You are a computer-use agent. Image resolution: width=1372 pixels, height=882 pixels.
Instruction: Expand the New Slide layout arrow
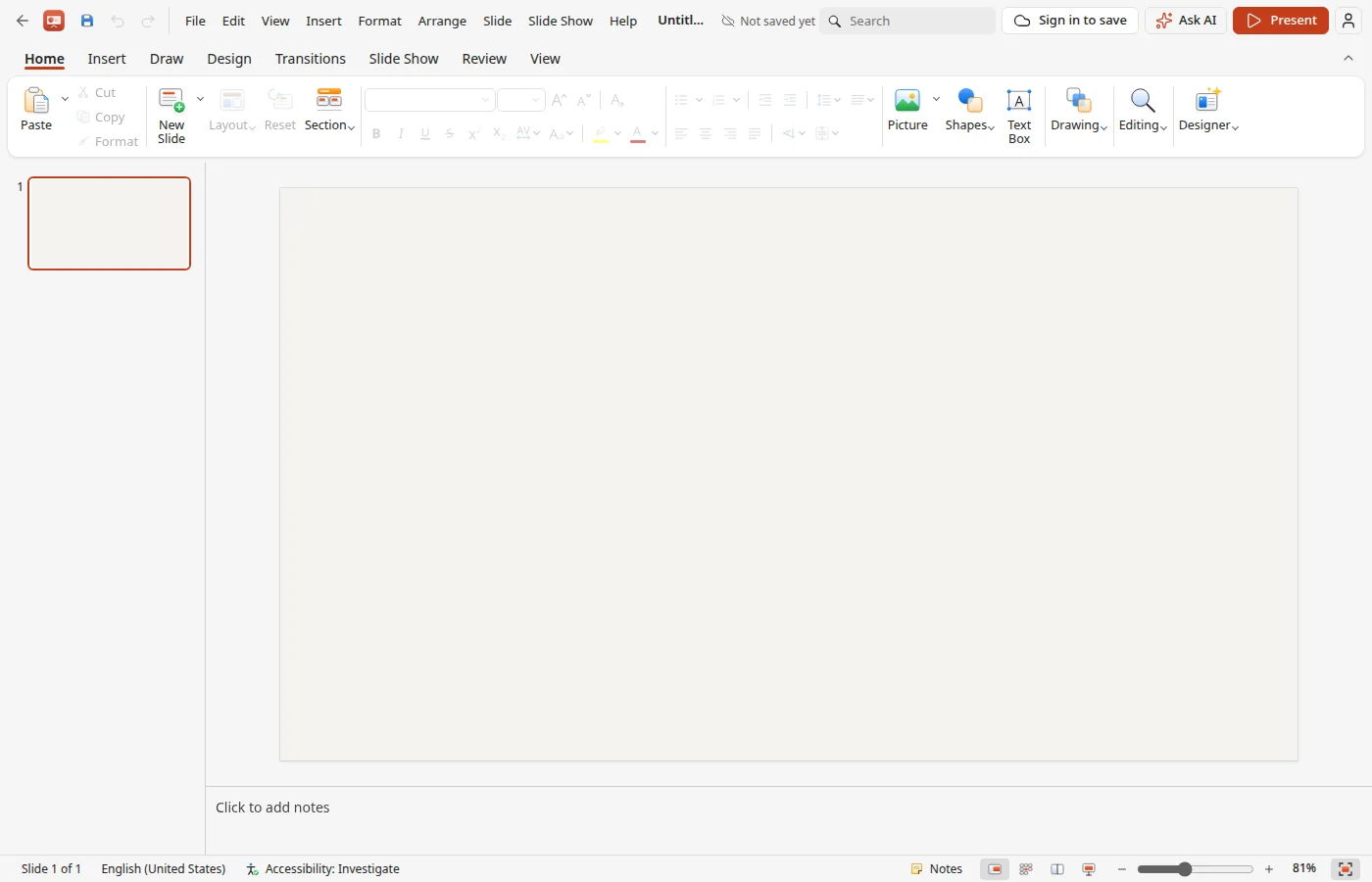(200, 99)
